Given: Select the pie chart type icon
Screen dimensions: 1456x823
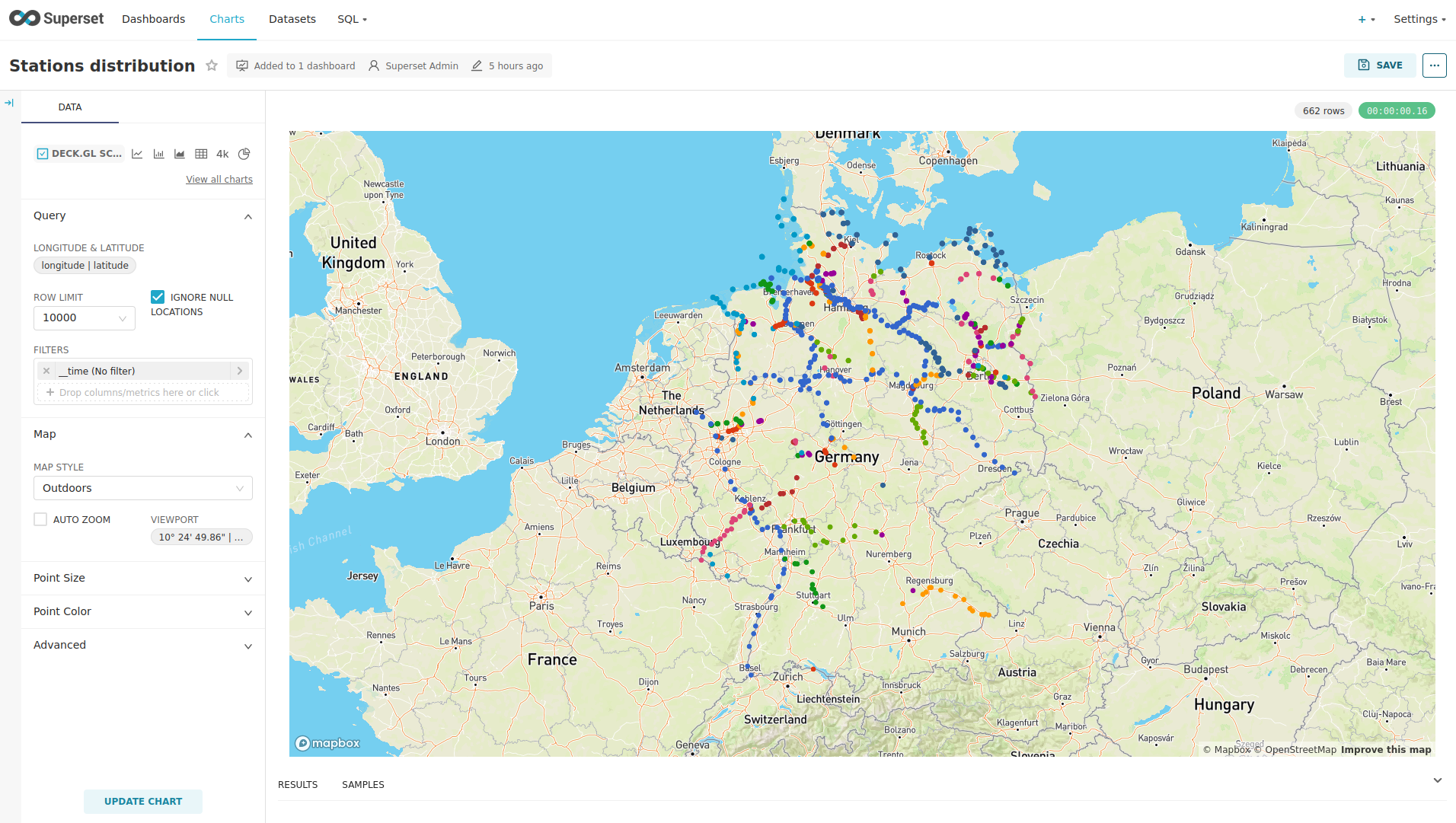Looking at the screenshot, I should pyautogui.click(x=244, y=154).
